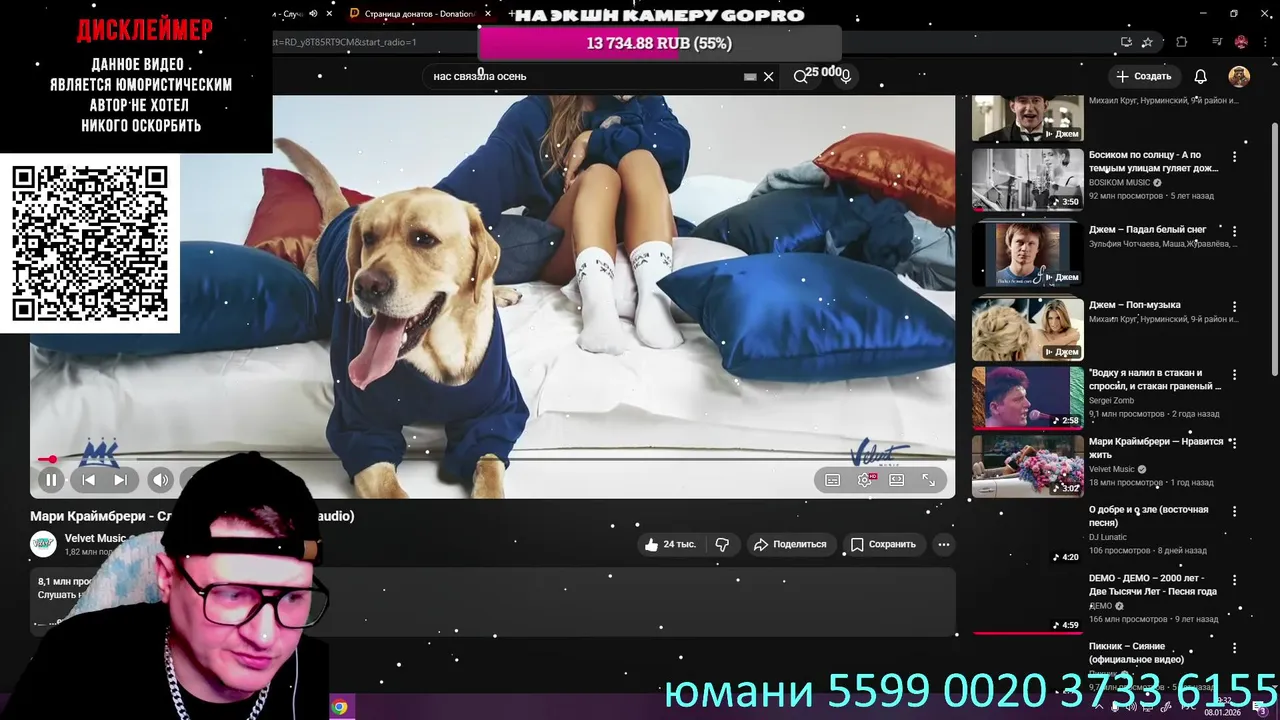Screen dimensions: 1280x720
Task: Open options for О добре и о зле
Action: coord(1234,511)
